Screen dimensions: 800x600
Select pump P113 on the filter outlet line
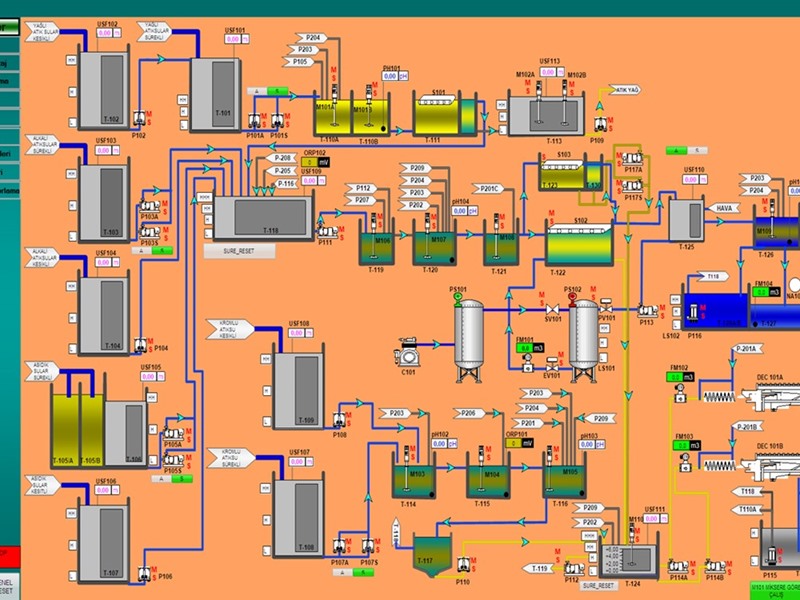pos(648,310)
